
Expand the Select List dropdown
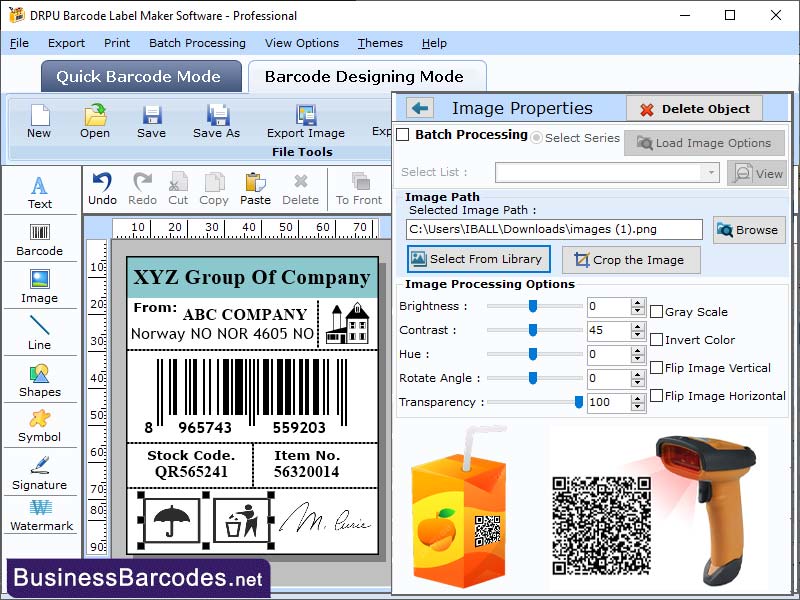[710, 172]
